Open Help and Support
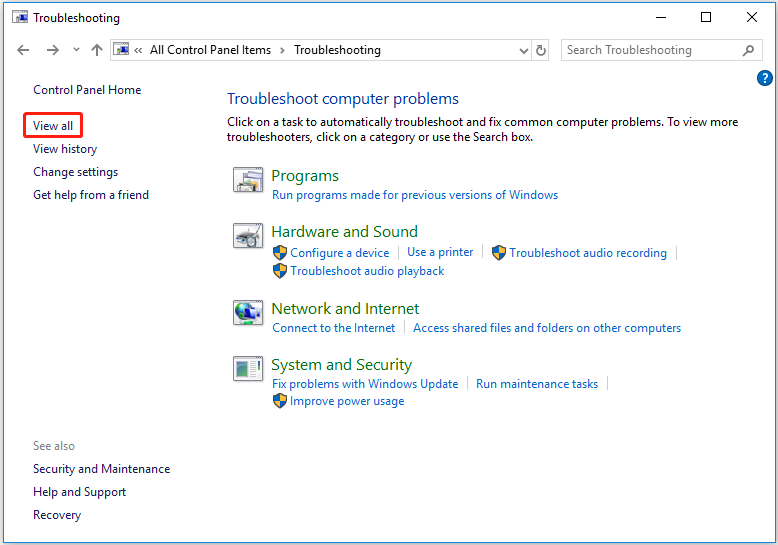Screen dimensions: 778x545 79,492
